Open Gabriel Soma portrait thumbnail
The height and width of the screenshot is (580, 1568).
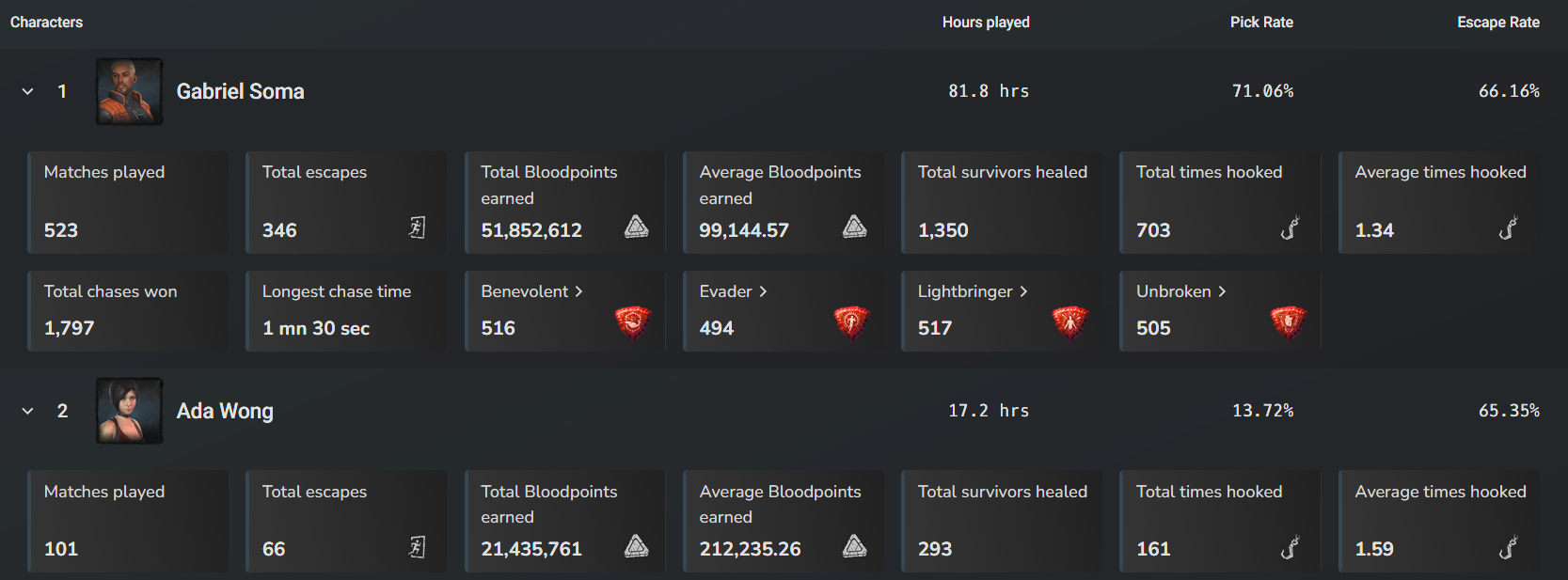(x=129, y=91)
